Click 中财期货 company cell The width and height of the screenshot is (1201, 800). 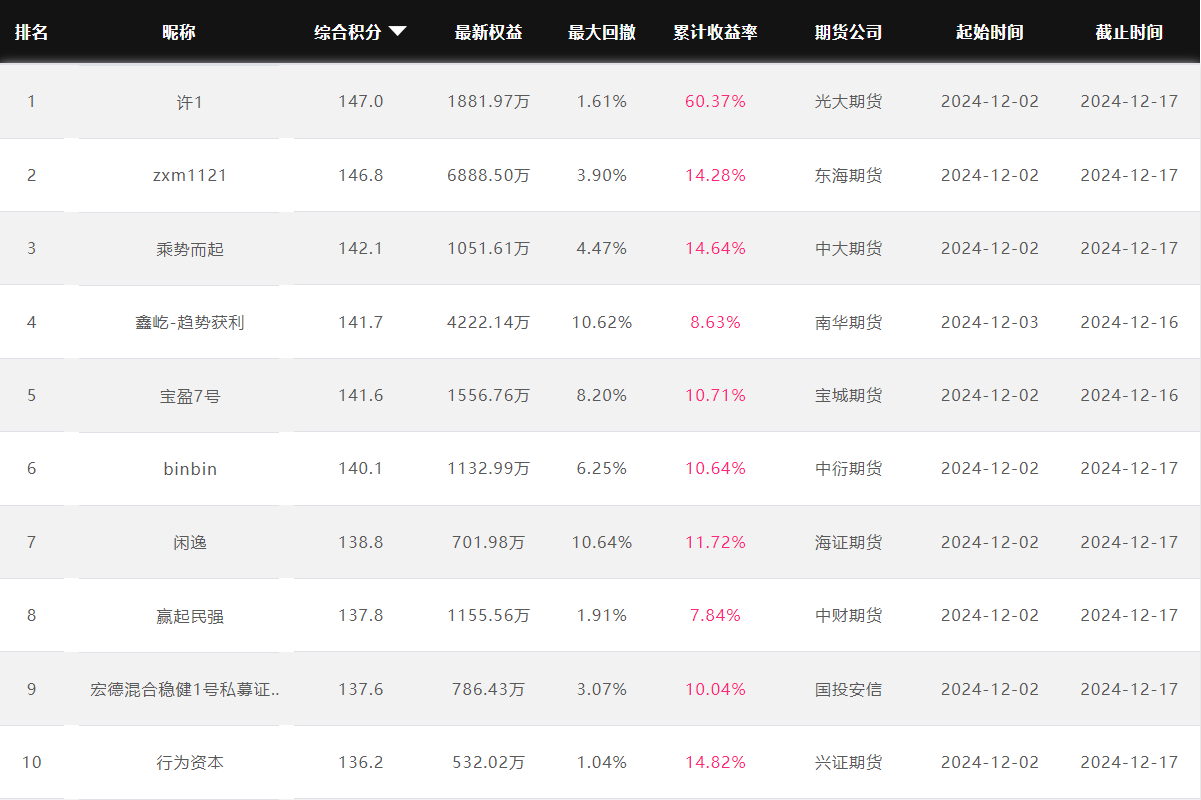click(x=848, y=616)
